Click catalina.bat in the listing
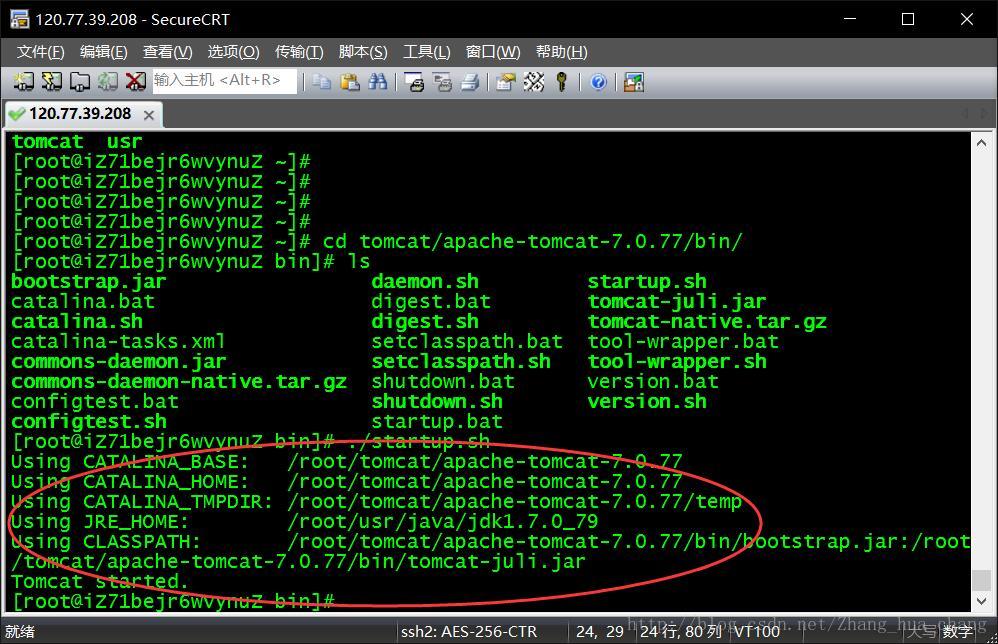The height and width of the screenshot is (644, 998). [83, 301]
